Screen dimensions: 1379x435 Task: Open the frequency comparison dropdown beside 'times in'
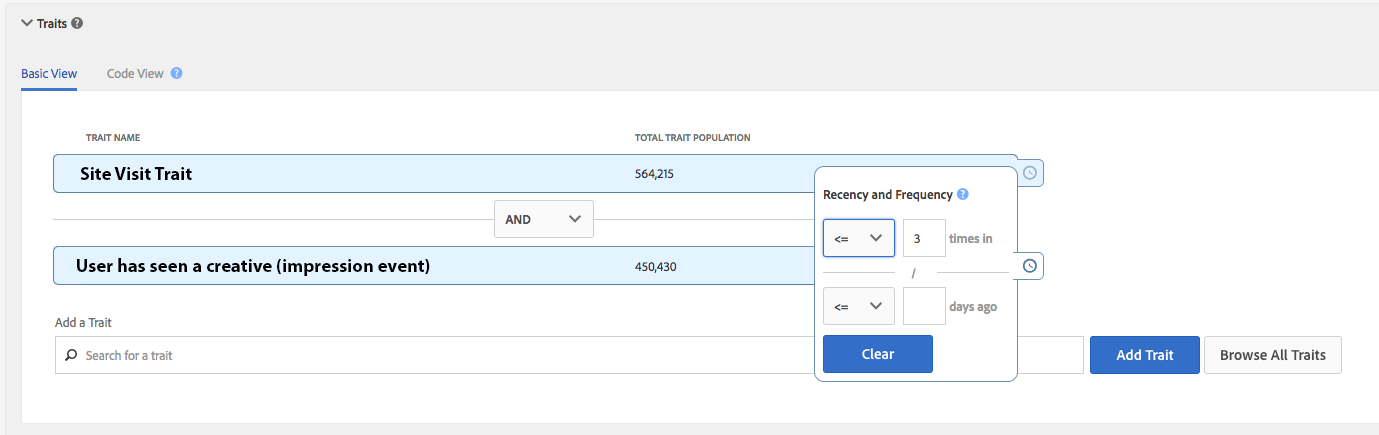(858, 238)
